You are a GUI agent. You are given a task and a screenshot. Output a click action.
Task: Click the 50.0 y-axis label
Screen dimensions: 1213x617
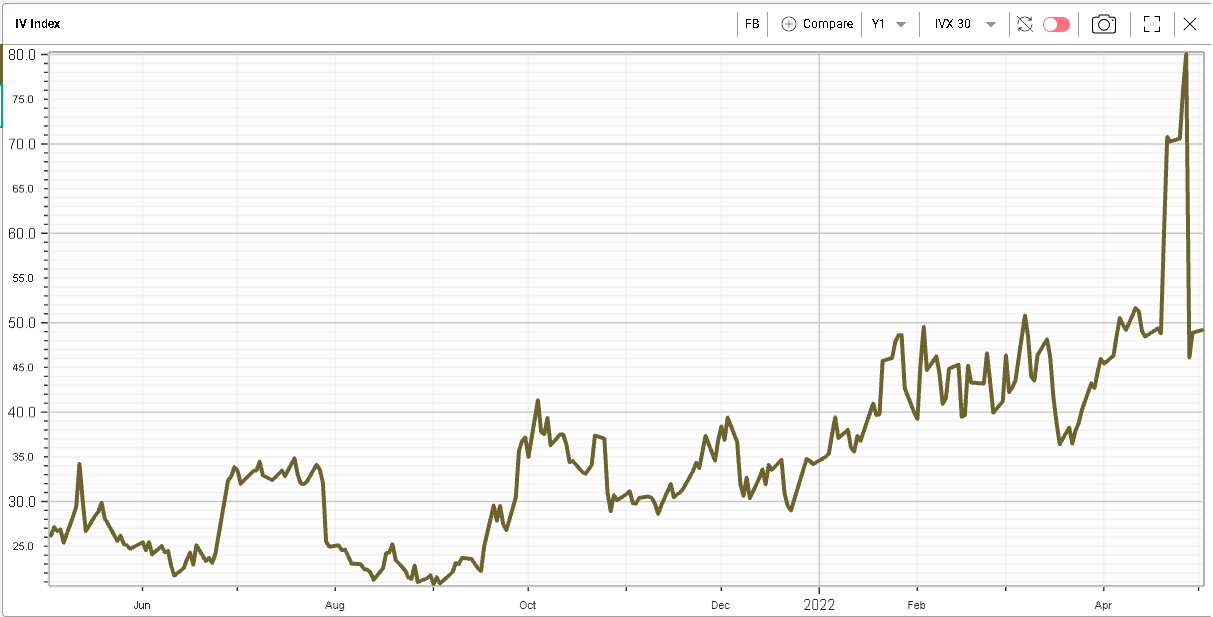[x=23, y=323]
